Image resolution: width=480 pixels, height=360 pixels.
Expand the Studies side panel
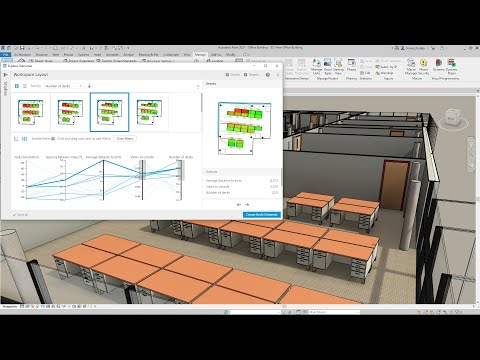(5, 75)
